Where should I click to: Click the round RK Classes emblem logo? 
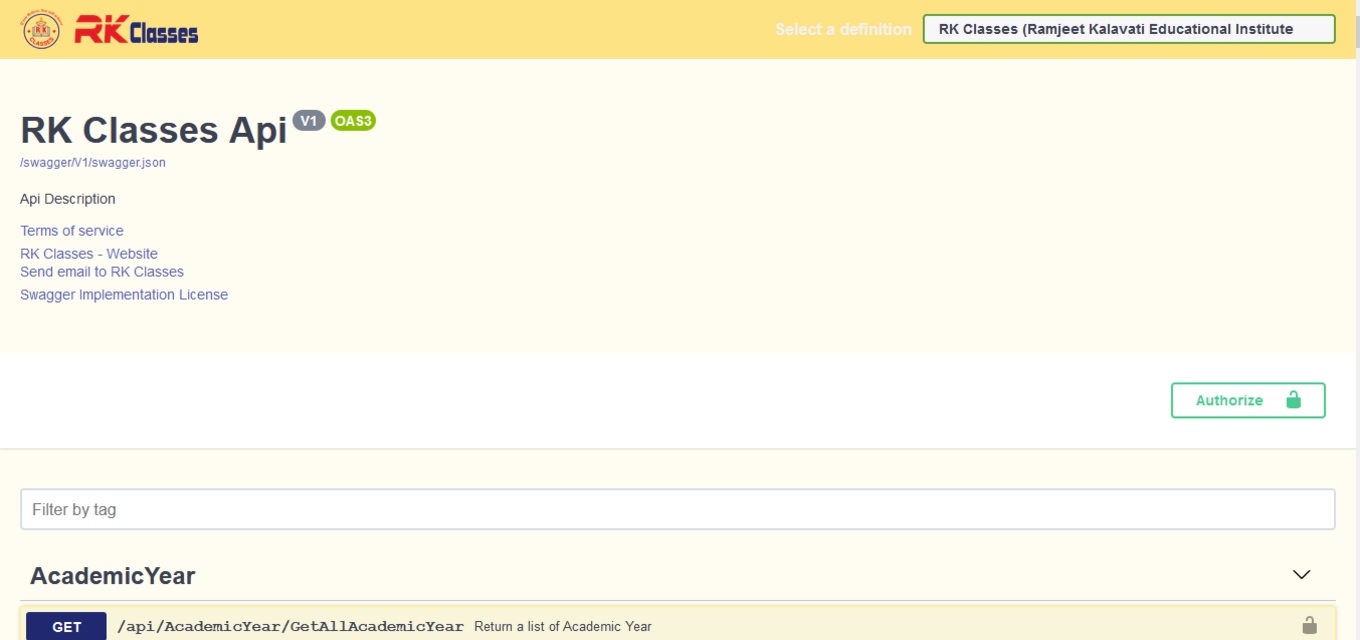41,30
